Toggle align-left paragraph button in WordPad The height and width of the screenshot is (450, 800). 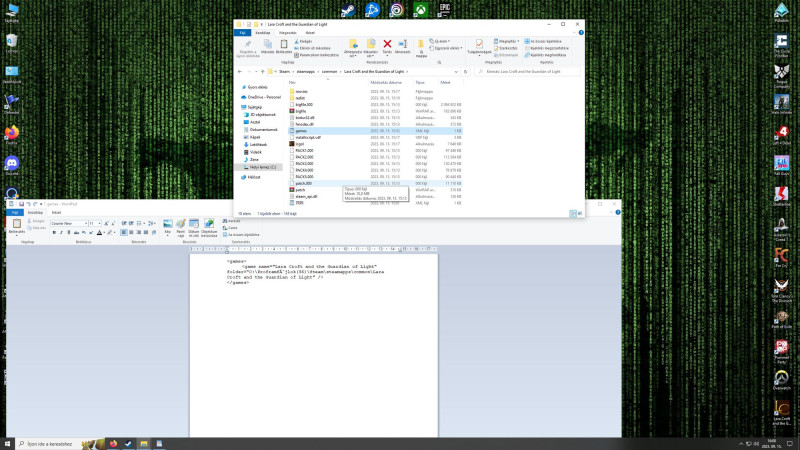pos(124,233)
